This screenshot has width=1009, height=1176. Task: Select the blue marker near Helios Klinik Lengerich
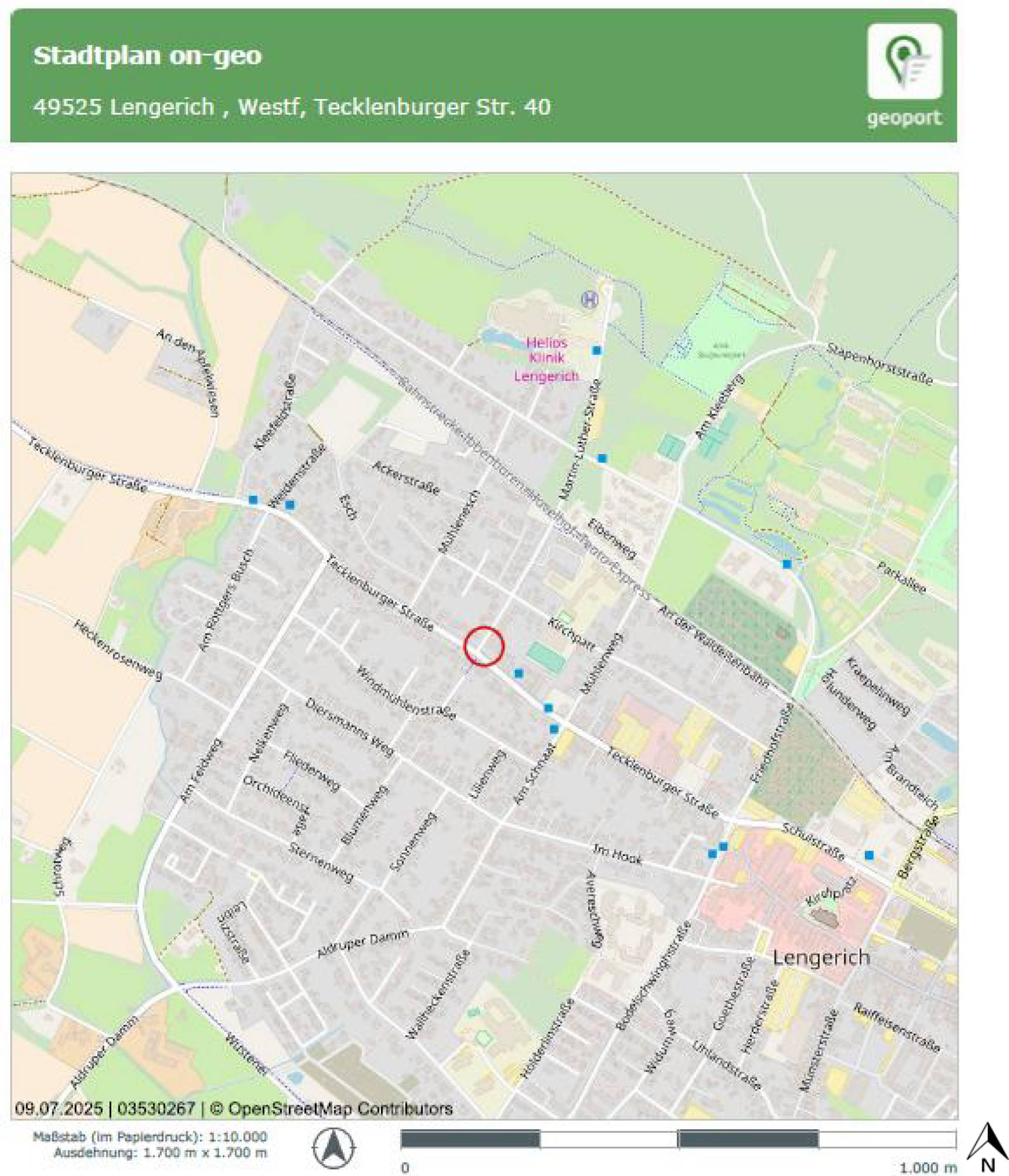click(596, 350)
